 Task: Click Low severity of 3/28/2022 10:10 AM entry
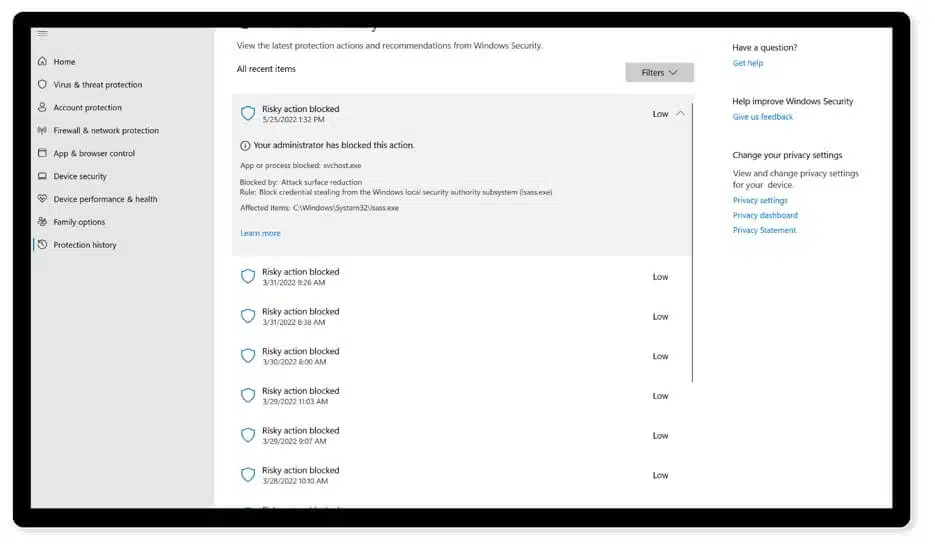pos(660,475)
